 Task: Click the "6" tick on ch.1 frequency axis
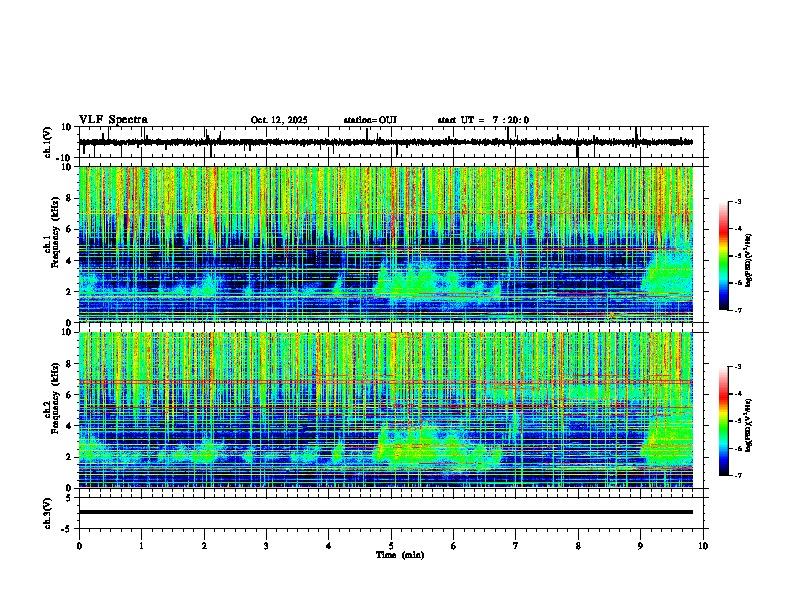[x=70, y=230]
